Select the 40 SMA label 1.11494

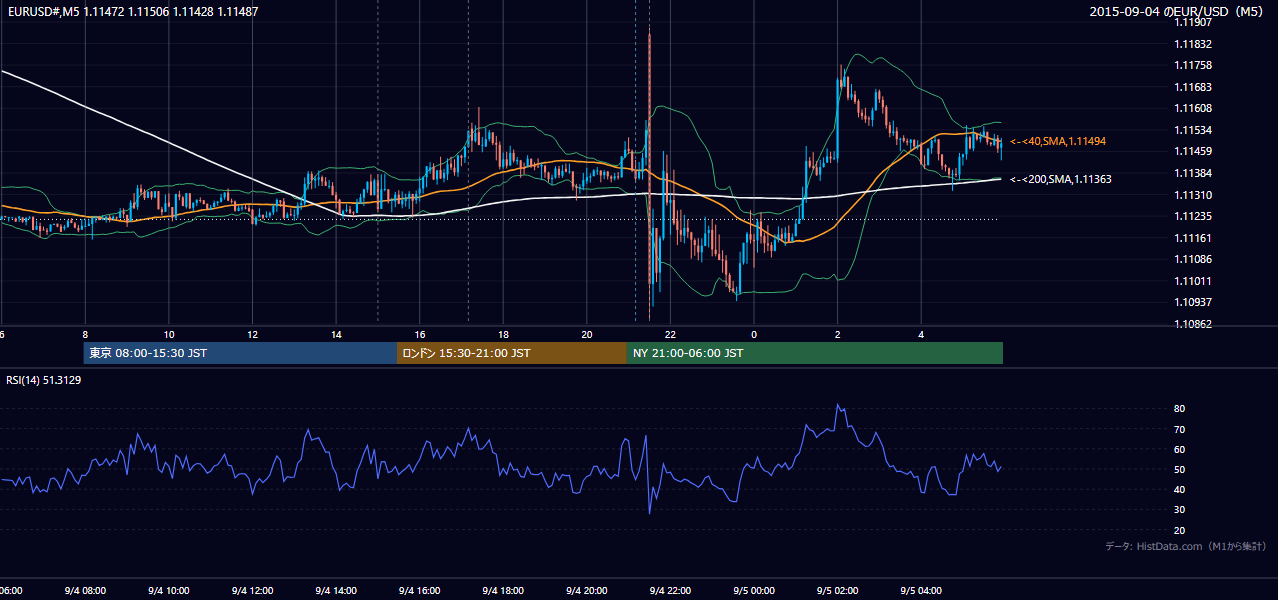[1058, 142]
